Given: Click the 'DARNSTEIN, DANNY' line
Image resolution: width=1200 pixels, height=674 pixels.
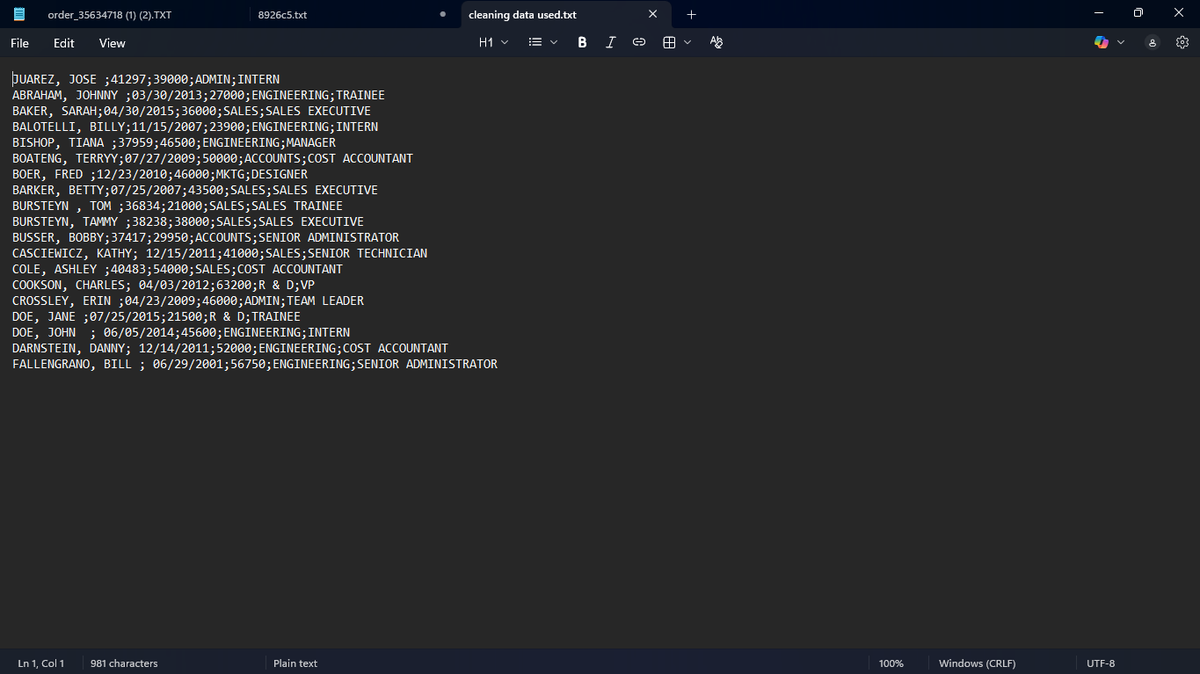Looking at the screenshot, I should click(230, 348).
